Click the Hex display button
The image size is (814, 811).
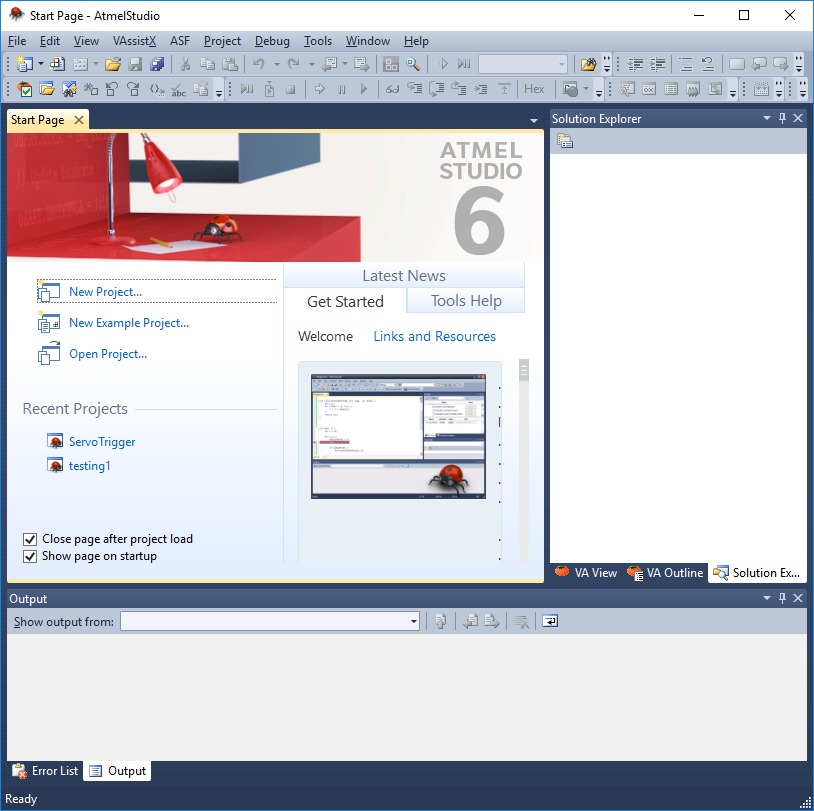tap(534, 89)
